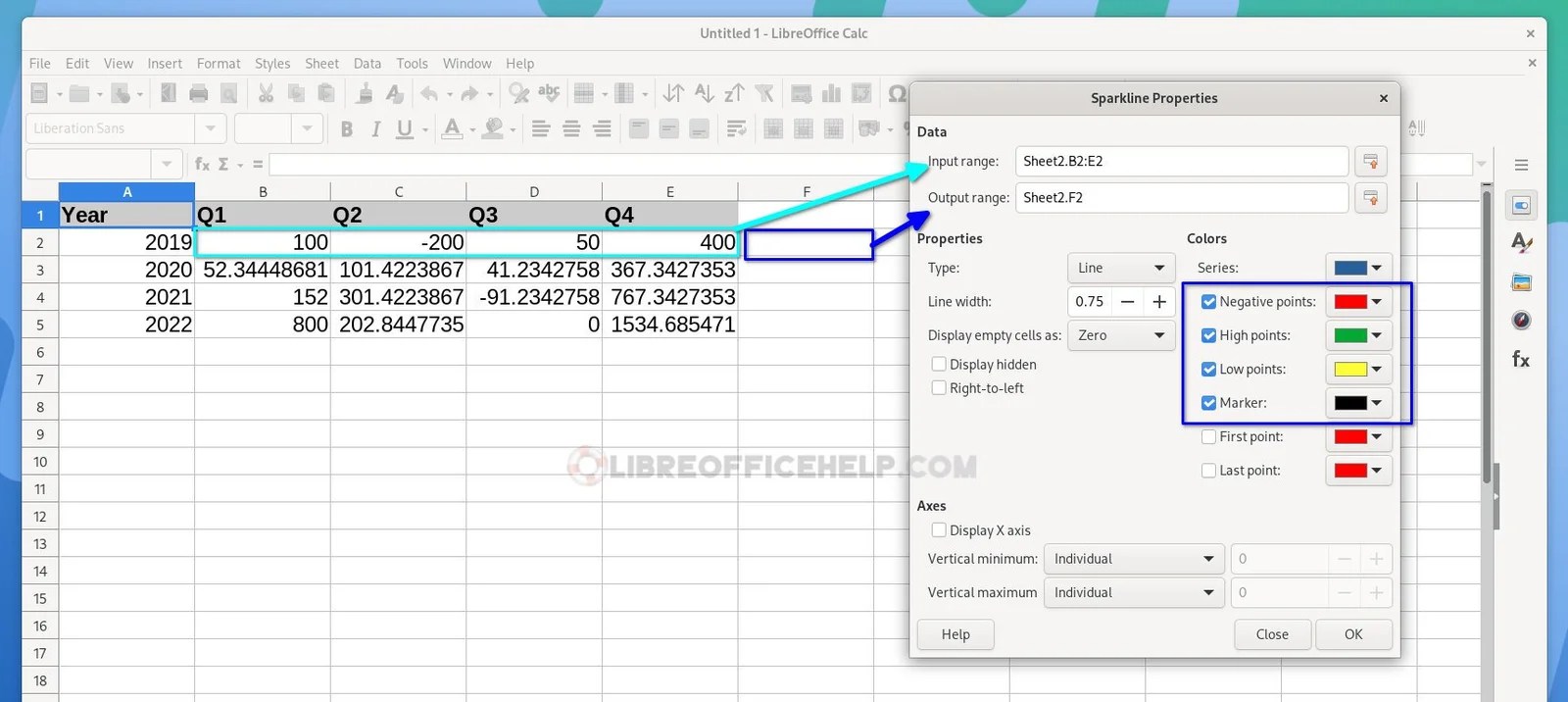Shrink the Output range field with its icon
Viewport: 1568px width, 702px height.
1371,197
